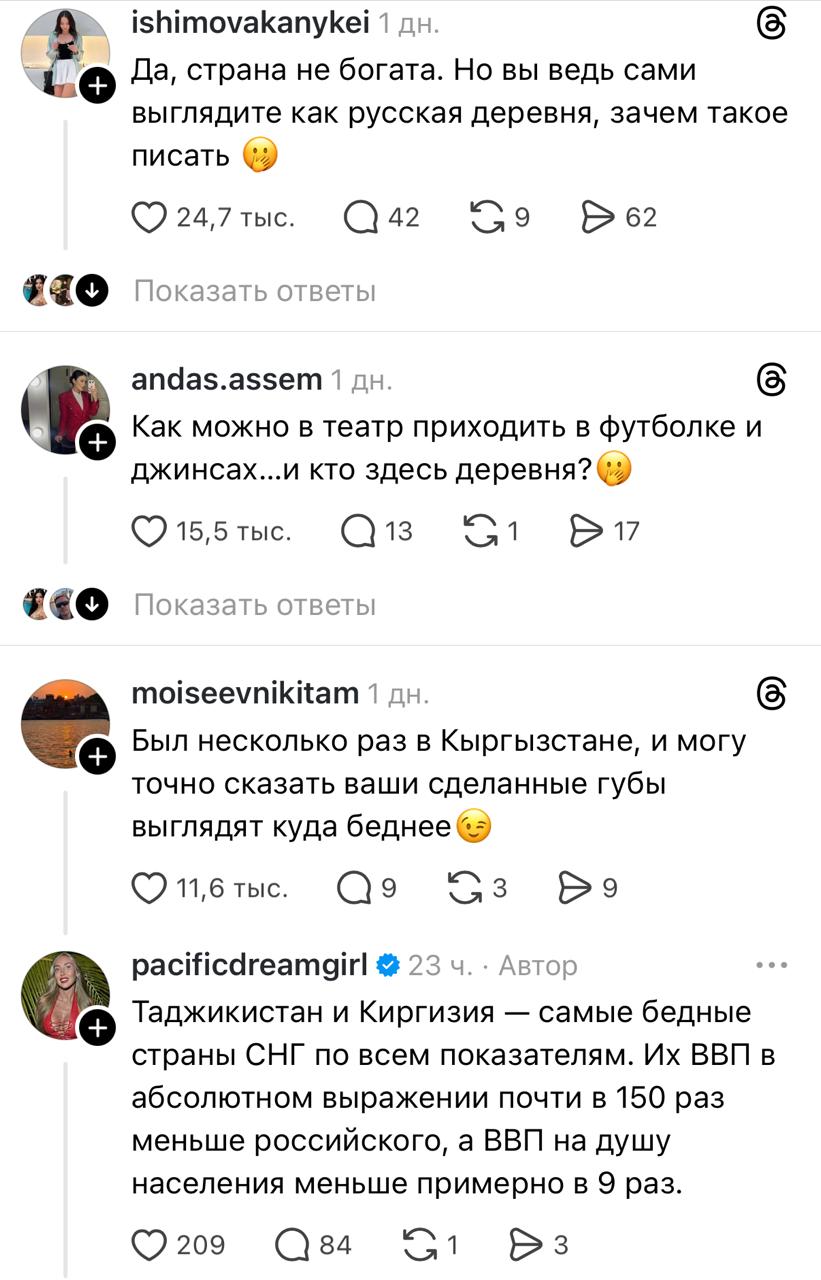This screenshot has width=821, height=1280.
Task: Repost the ishimovakanykei comment
Action: (487, 217)
